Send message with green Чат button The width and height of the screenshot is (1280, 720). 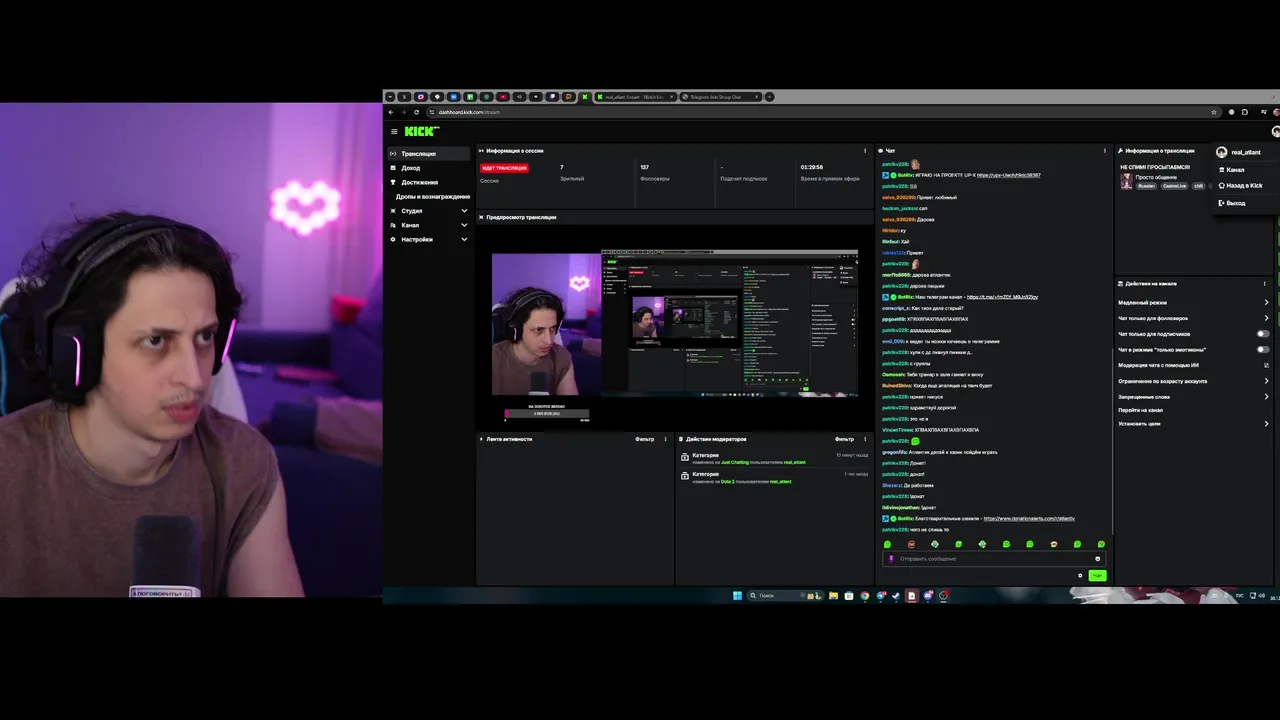tap(1097, 576)
